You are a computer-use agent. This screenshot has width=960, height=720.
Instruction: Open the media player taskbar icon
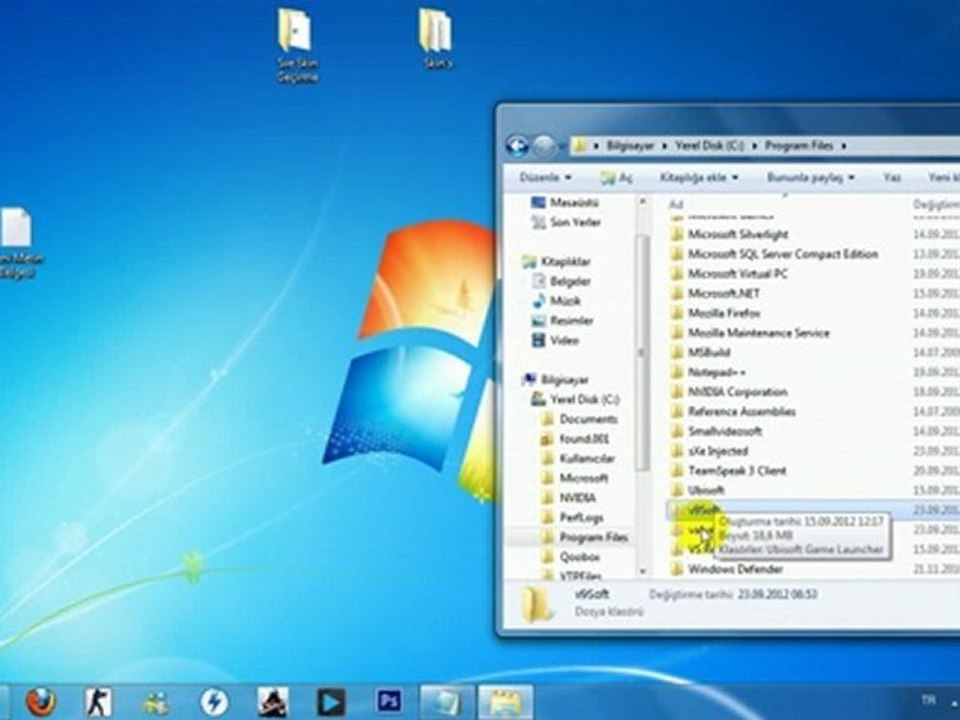[x=331, y=702]
